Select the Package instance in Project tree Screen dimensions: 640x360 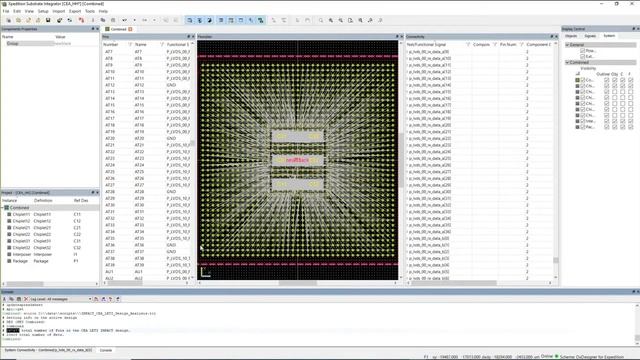pyautogui.click(x=20, y=261)
